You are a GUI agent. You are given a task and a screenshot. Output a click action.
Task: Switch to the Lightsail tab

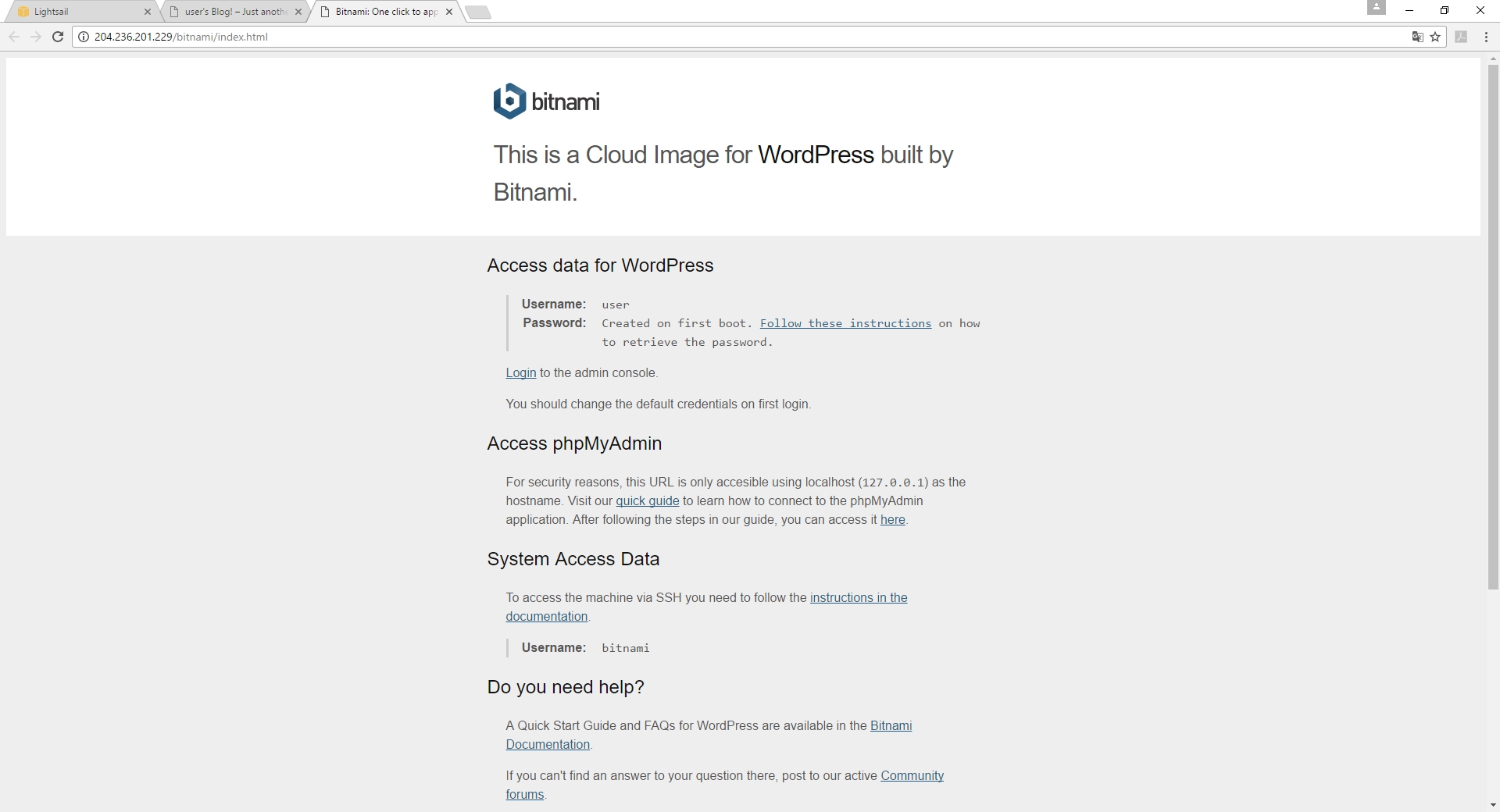pyautogui.click(x=82, y=12)
